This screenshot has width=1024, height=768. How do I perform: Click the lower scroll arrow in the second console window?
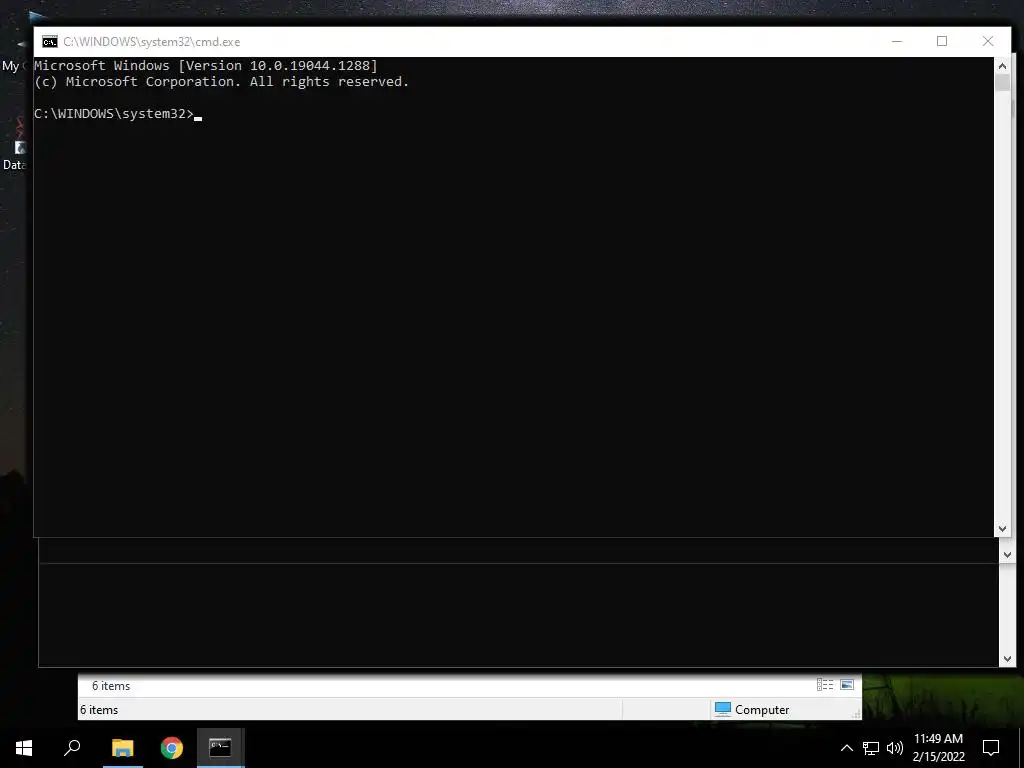point(1007,659)
